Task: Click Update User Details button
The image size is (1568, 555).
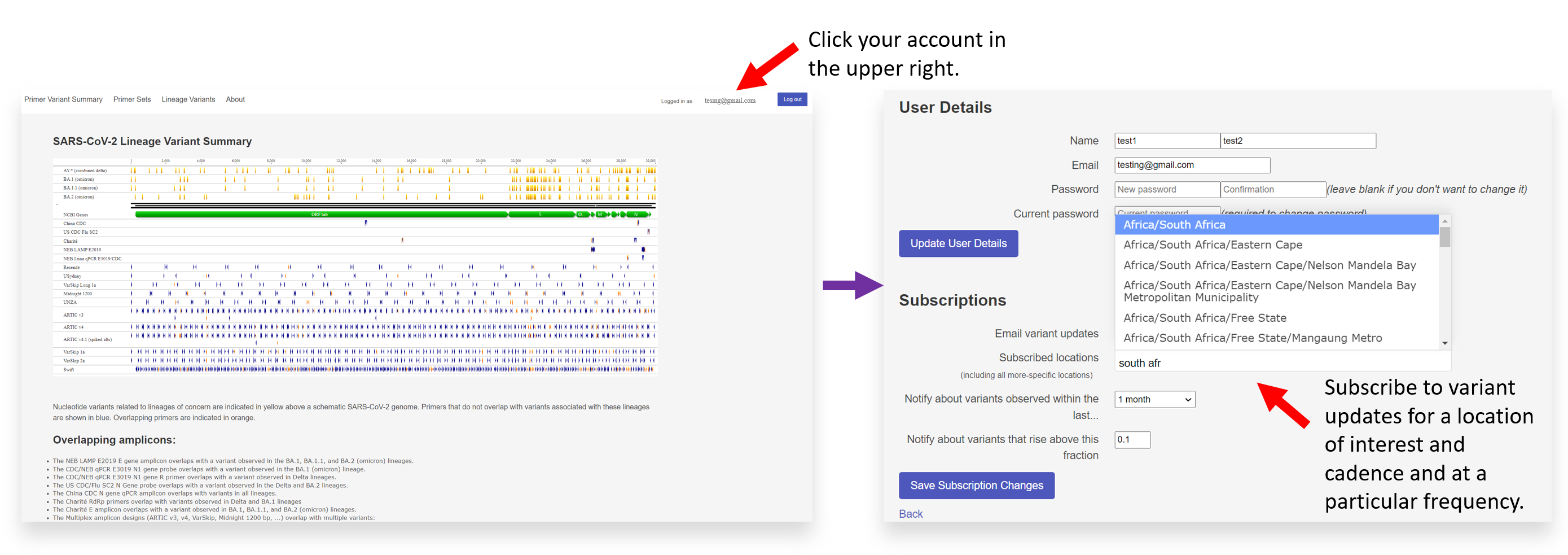Action: click(x=958, y=243)
